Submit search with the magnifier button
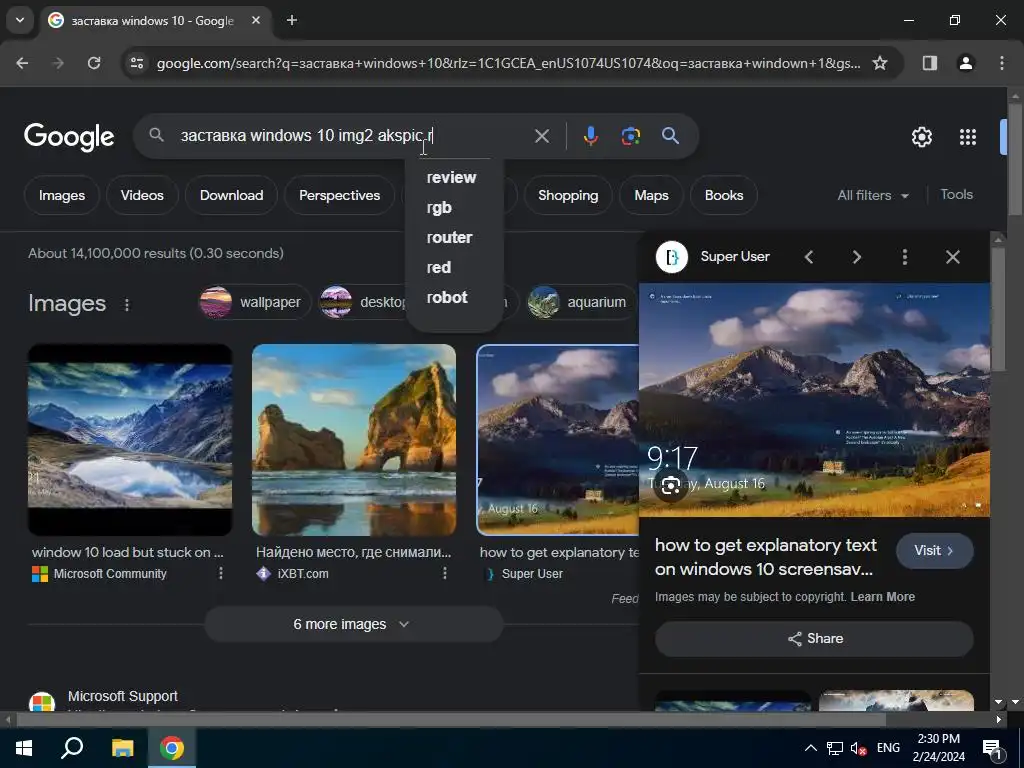This screenshot has width=1024, height=768. [670, 136]
